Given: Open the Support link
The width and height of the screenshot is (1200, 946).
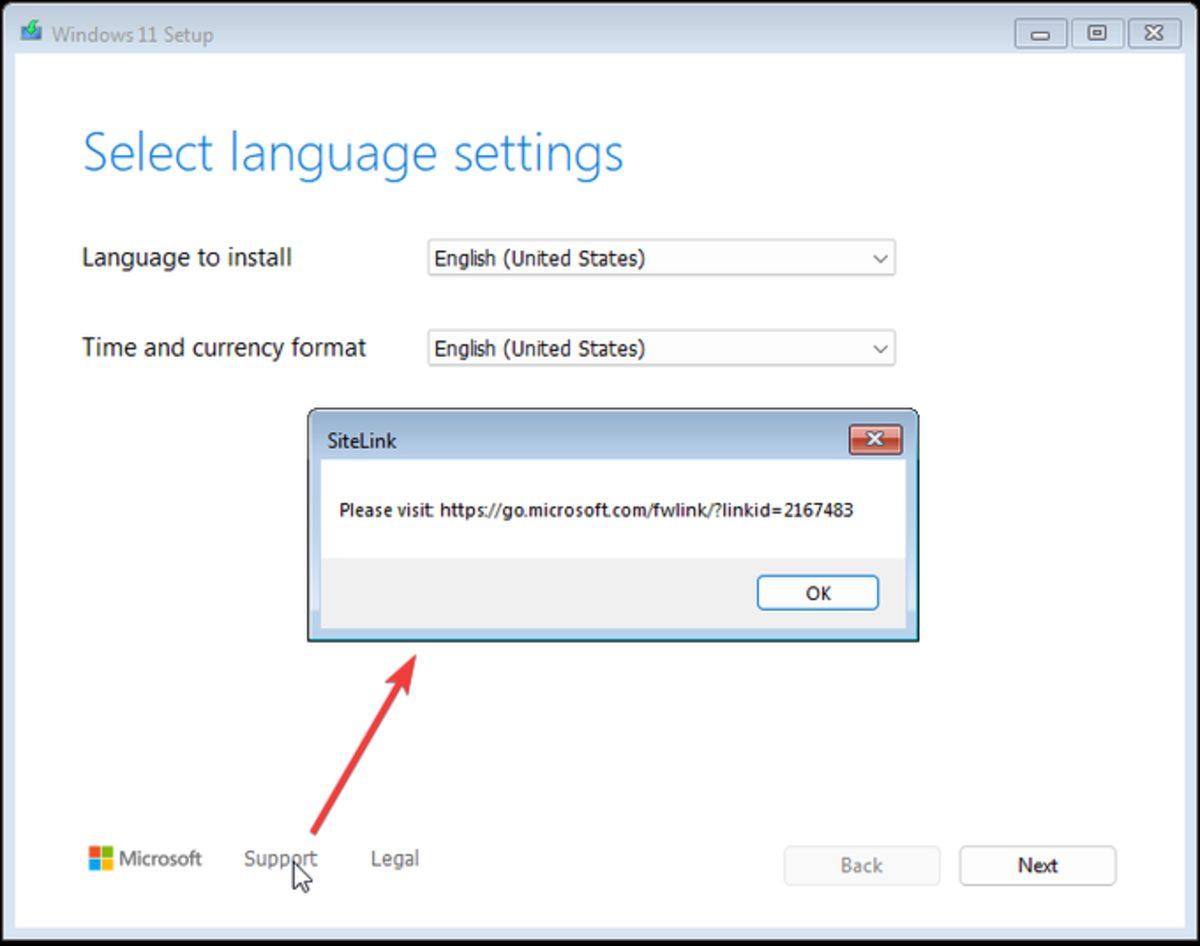Looking at the screenshot, I should click(281, 858).
